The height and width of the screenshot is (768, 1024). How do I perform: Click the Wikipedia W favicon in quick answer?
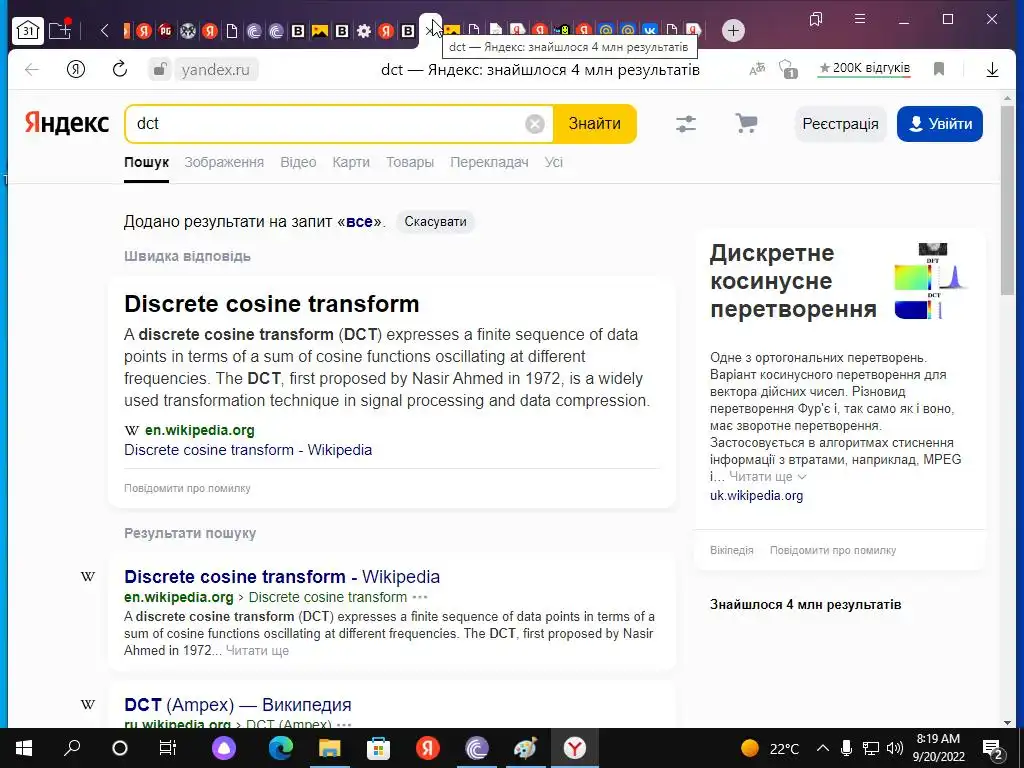[x=131, y=430]
